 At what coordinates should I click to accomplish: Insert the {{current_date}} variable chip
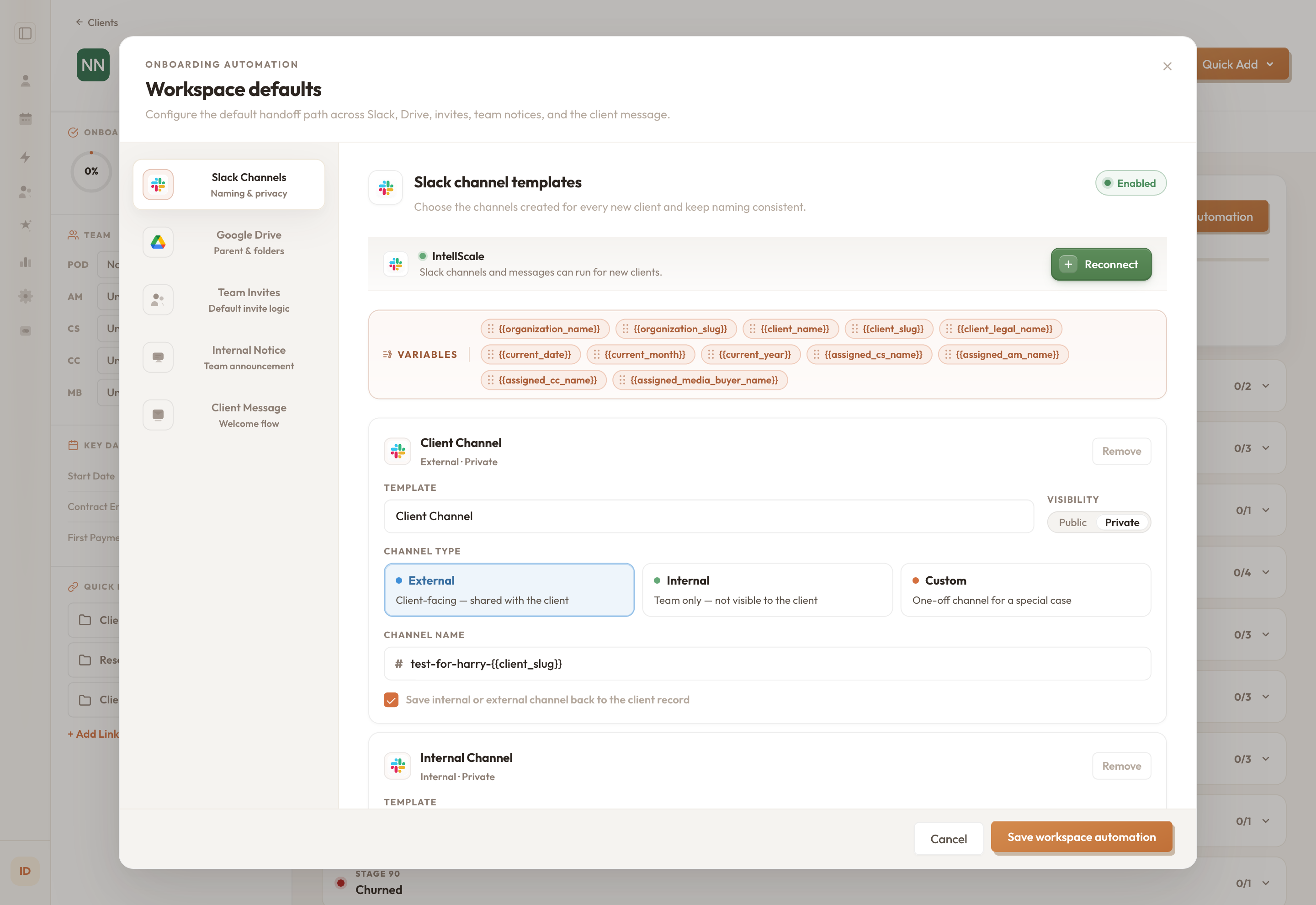[x=531, y=354]
